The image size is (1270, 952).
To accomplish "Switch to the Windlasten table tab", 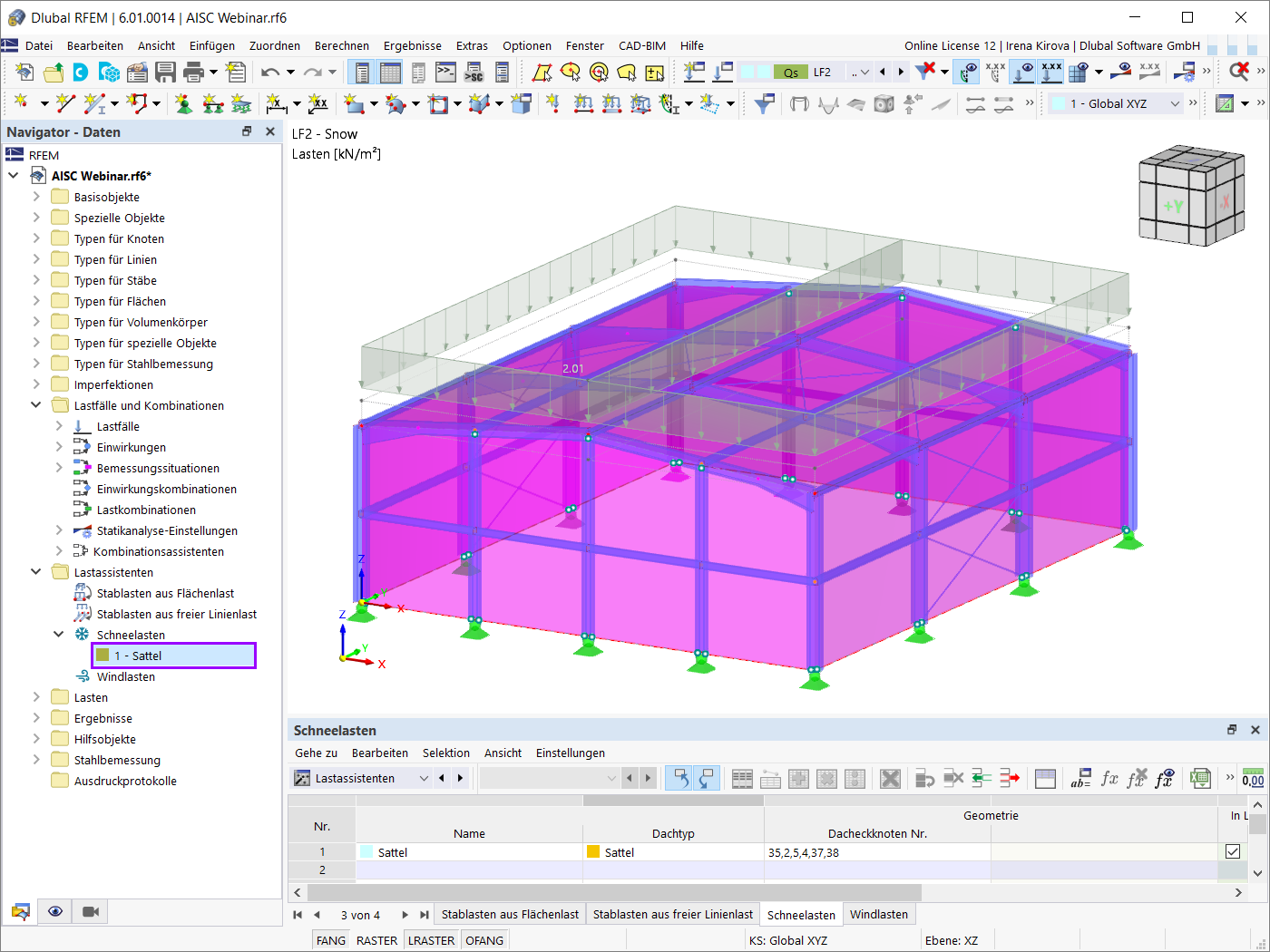I will [x=879, y=914].
